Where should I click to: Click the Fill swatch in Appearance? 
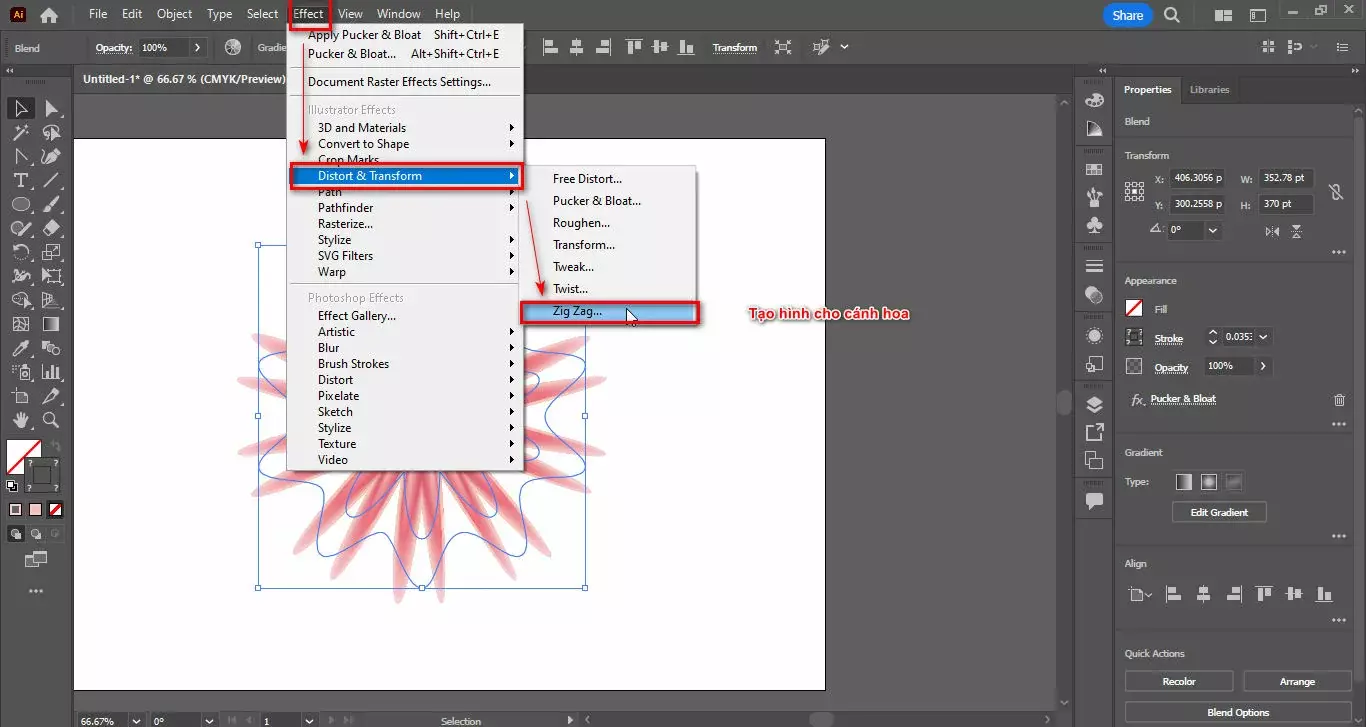pos(1134,309)
